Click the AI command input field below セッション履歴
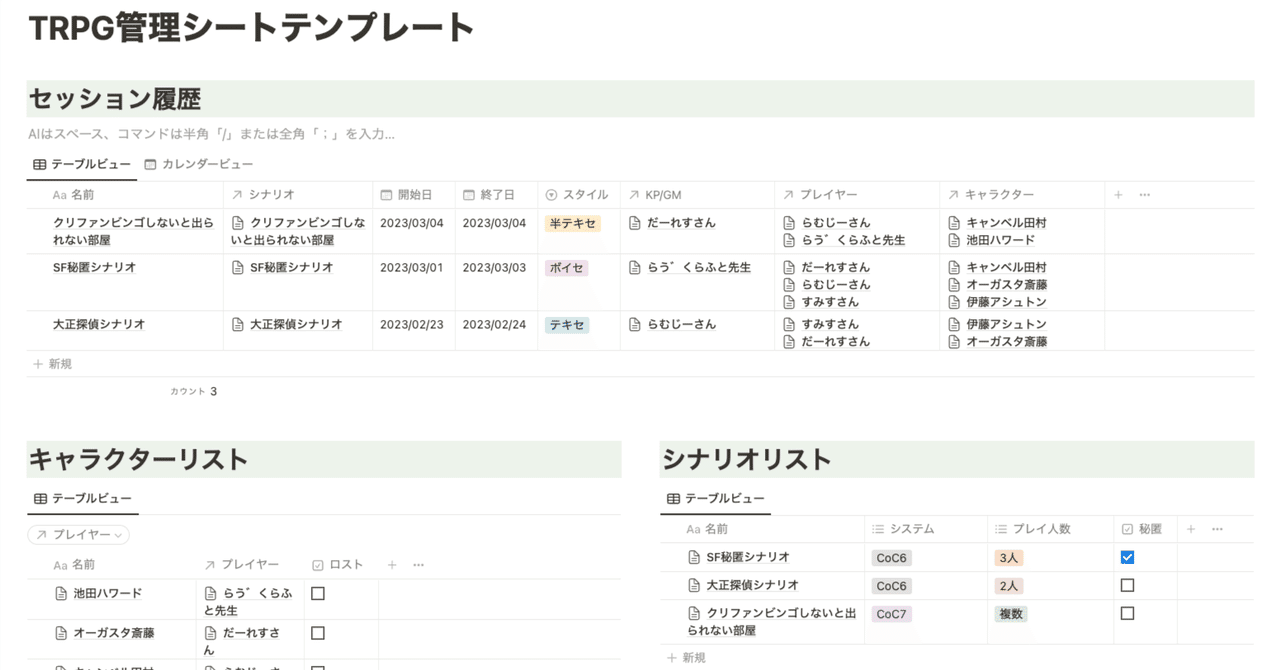Image resolution: width=1280 pixels, height=670 pixels. tap(200, 133)
